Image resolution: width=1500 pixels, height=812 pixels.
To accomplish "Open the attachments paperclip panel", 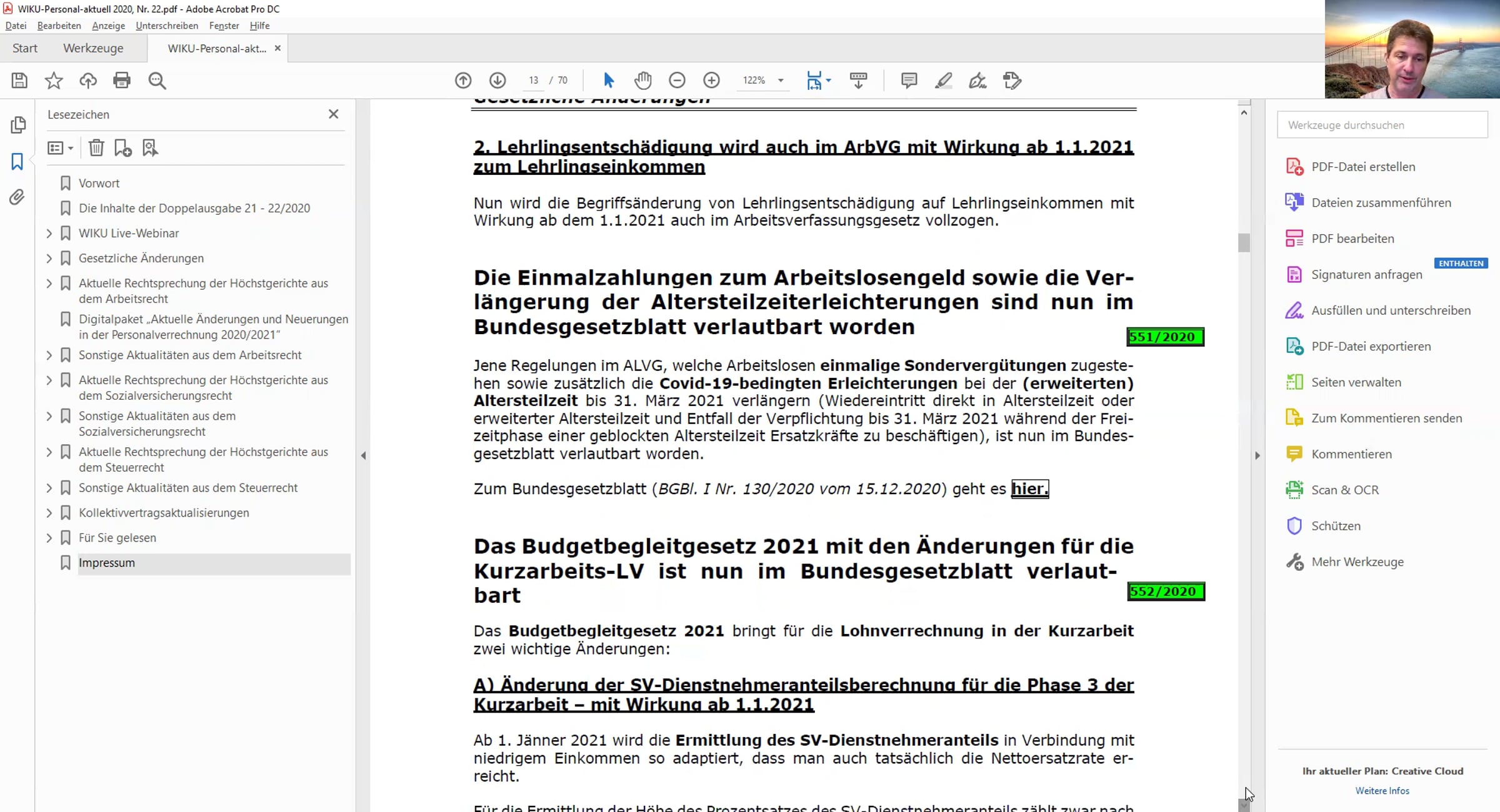I will (x=17, y=197).
